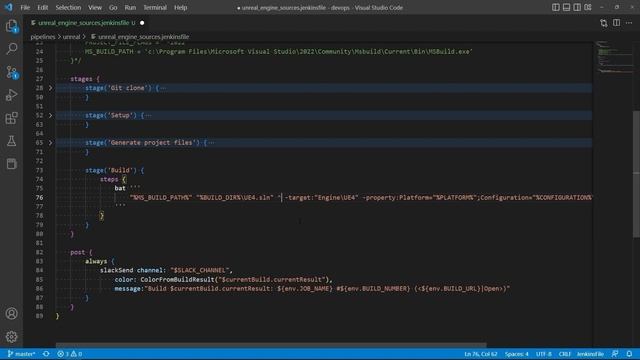
Task: Open the Accounts menu icon
Action: (x=11, y=313)
